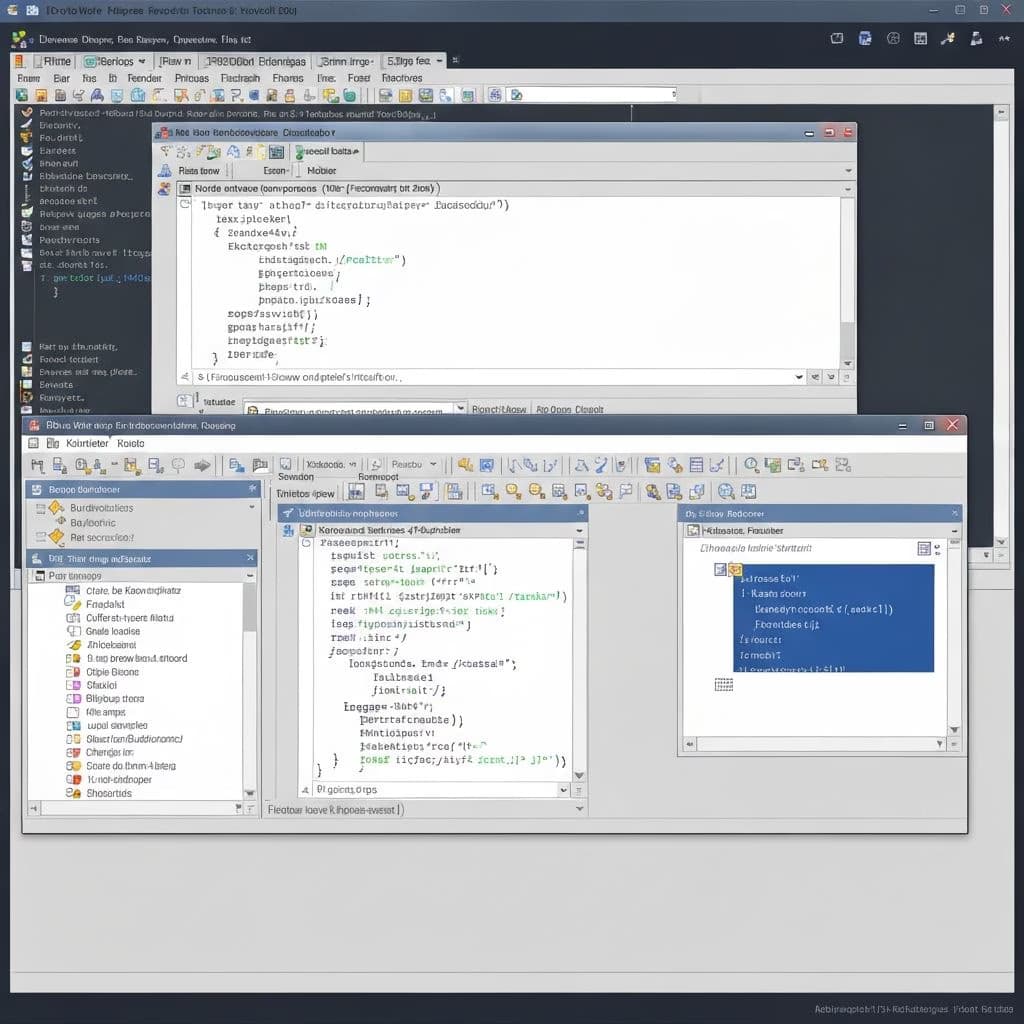The image size is (1024, 1024).
Task: Select the table grid icon in the lower window toolbar
Action: coord(697,464)
